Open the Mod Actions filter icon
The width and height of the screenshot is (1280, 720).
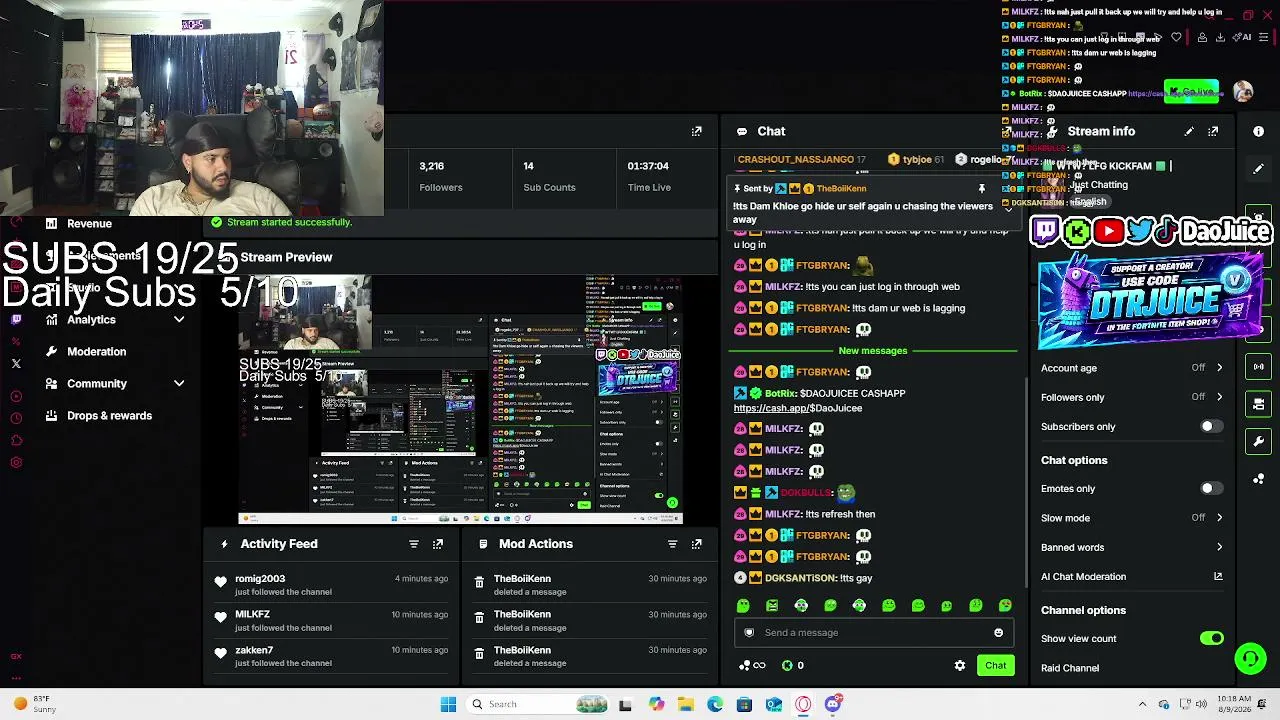coord(673,544)
